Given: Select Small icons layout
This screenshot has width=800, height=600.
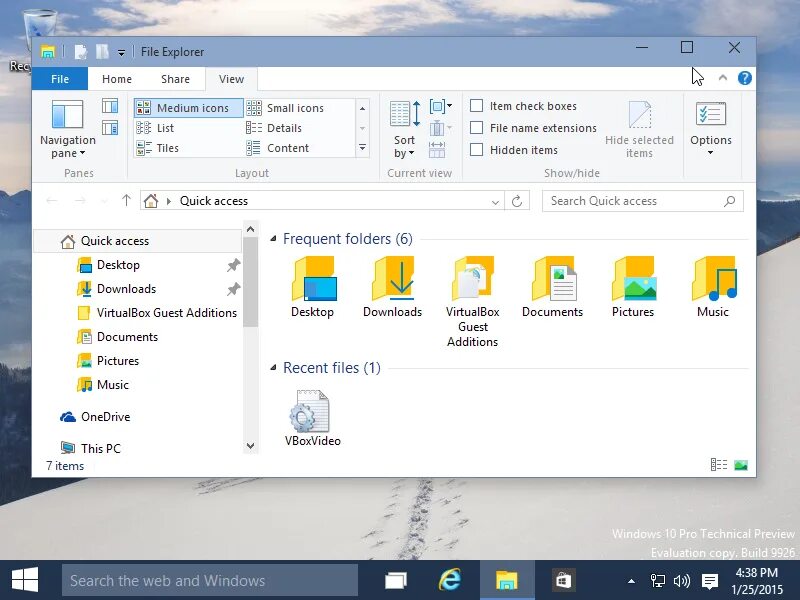Looking at the screenshot, I should pos(285,108).
